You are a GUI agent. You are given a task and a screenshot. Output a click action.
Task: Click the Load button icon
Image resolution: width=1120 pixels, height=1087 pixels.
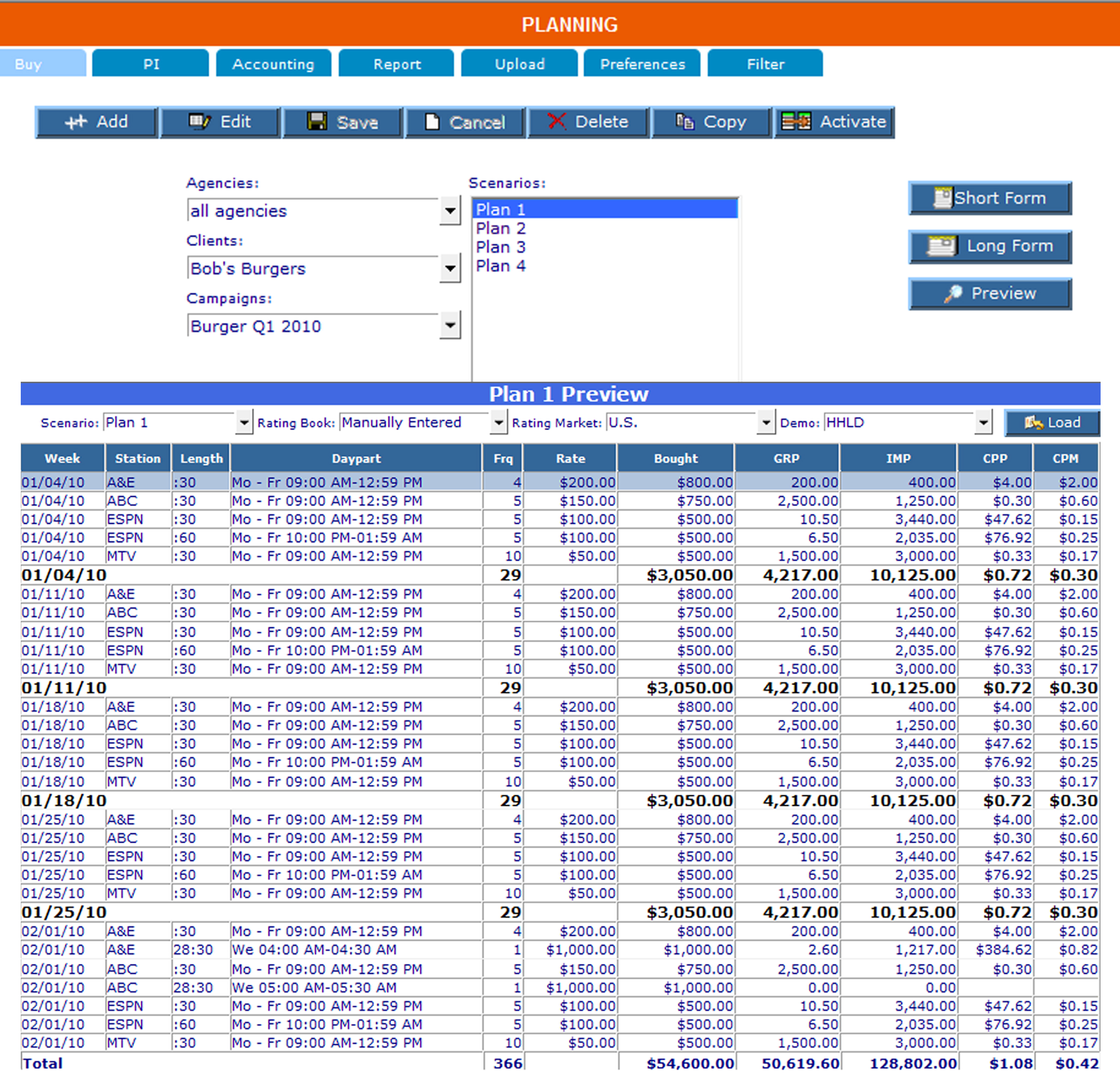(x=1033, y=423)
